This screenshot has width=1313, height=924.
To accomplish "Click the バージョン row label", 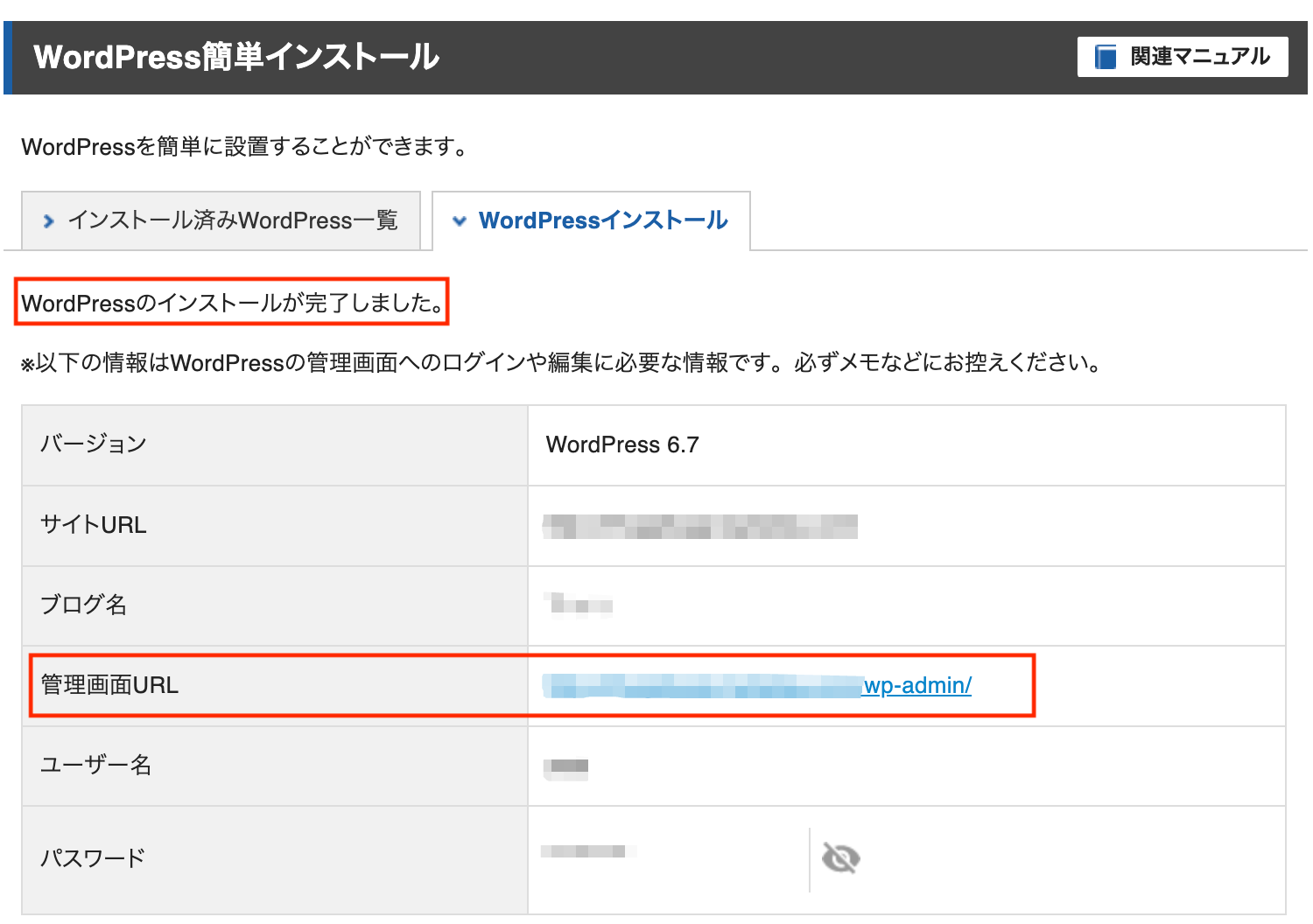I will coord(94,444).
